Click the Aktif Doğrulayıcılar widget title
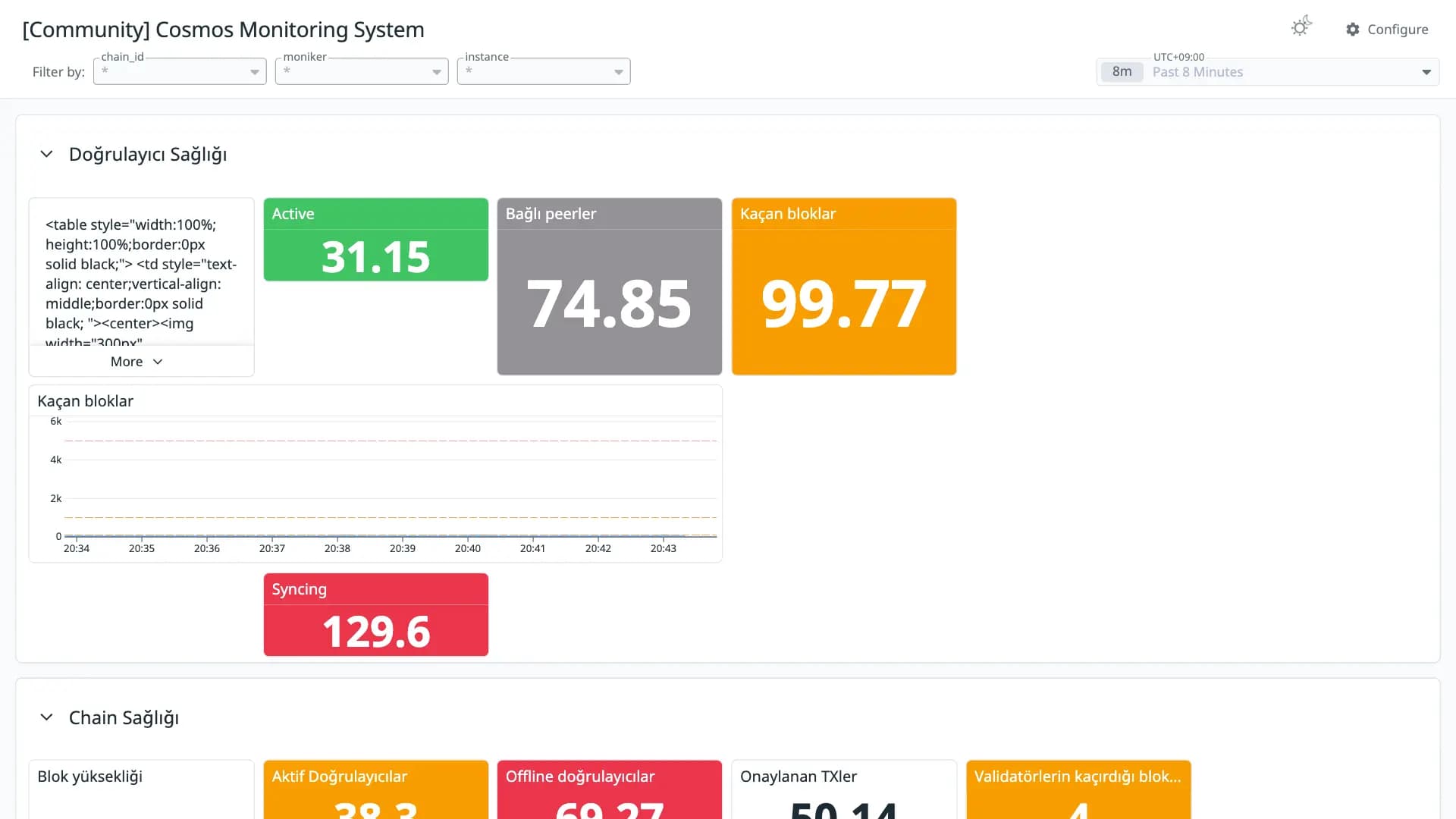The image size is (1456, 819). tap(340, 777)
